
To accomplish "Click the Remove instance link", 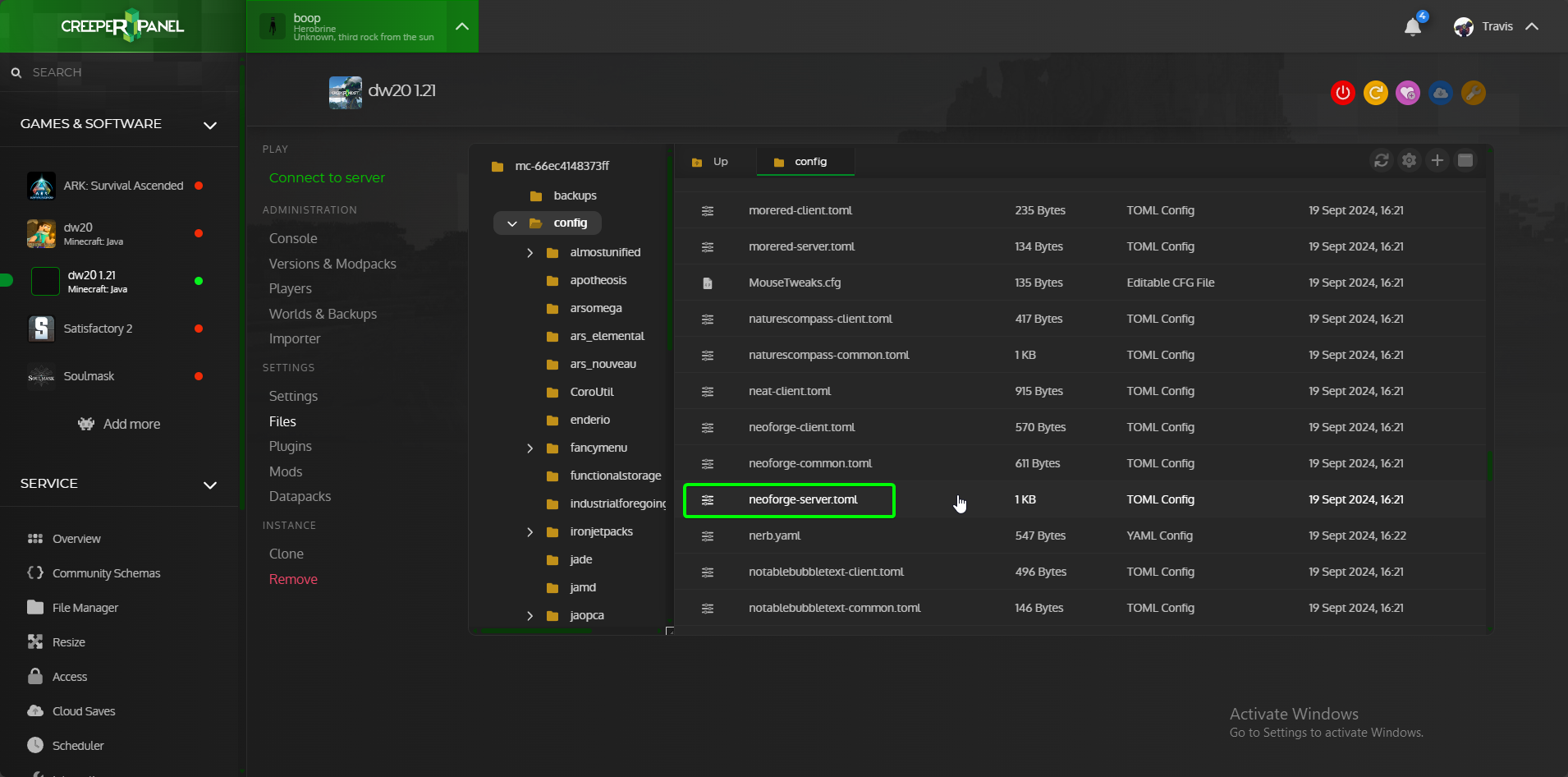I will (293, 579).
